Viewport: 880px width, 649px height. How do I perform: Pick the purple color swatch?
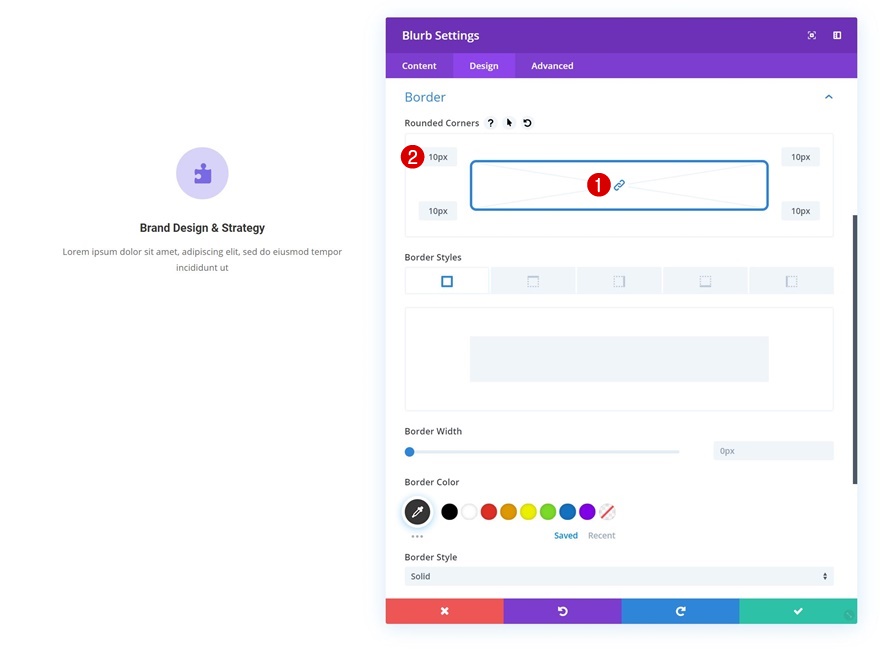[x=587, y=511]
